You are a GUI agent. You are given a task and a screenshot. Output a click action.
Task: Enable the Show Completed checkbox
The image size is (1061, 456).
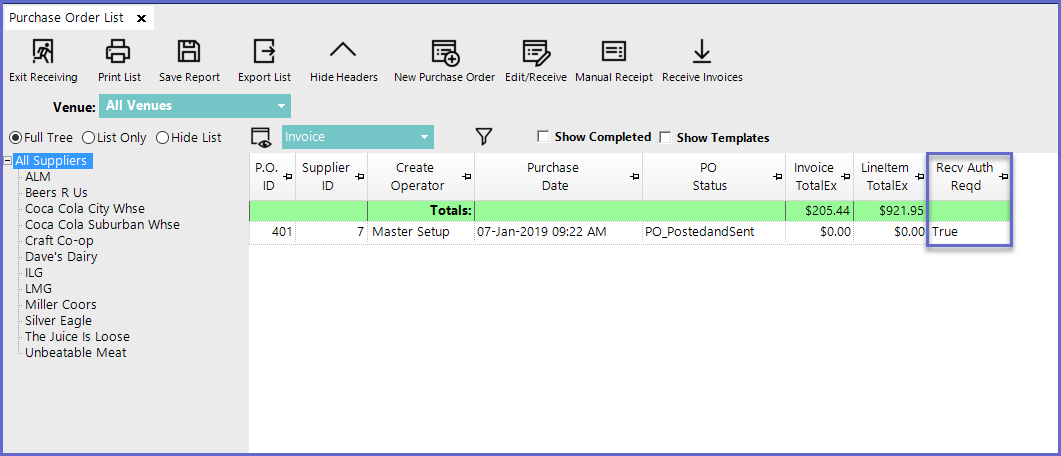pos(543,137)
